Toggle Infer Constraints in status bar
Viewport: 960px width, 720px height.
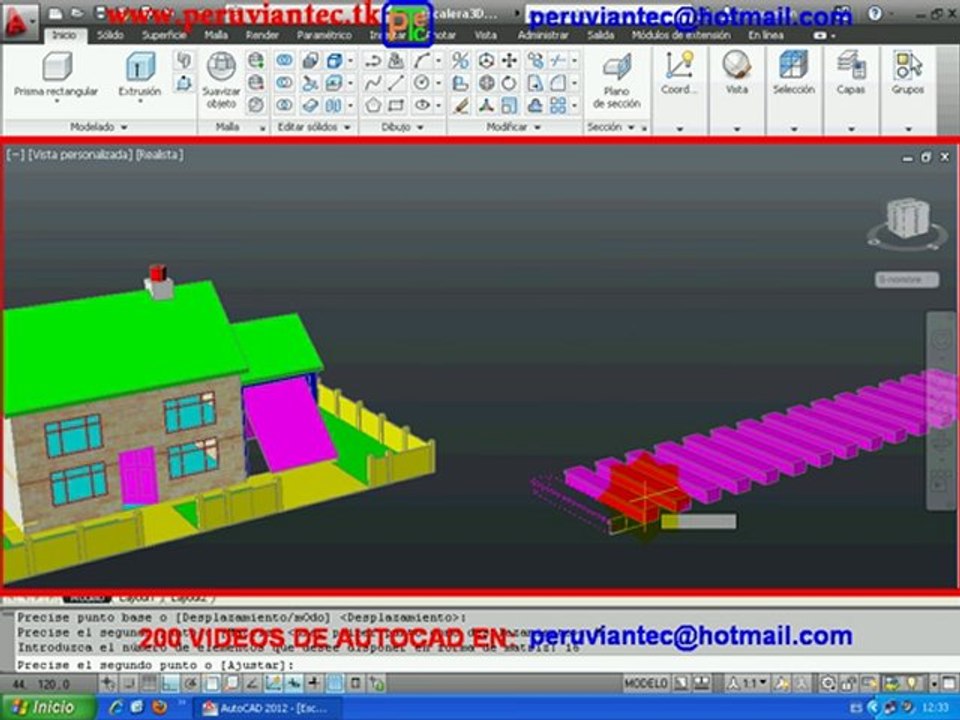(x=108, y=683)
